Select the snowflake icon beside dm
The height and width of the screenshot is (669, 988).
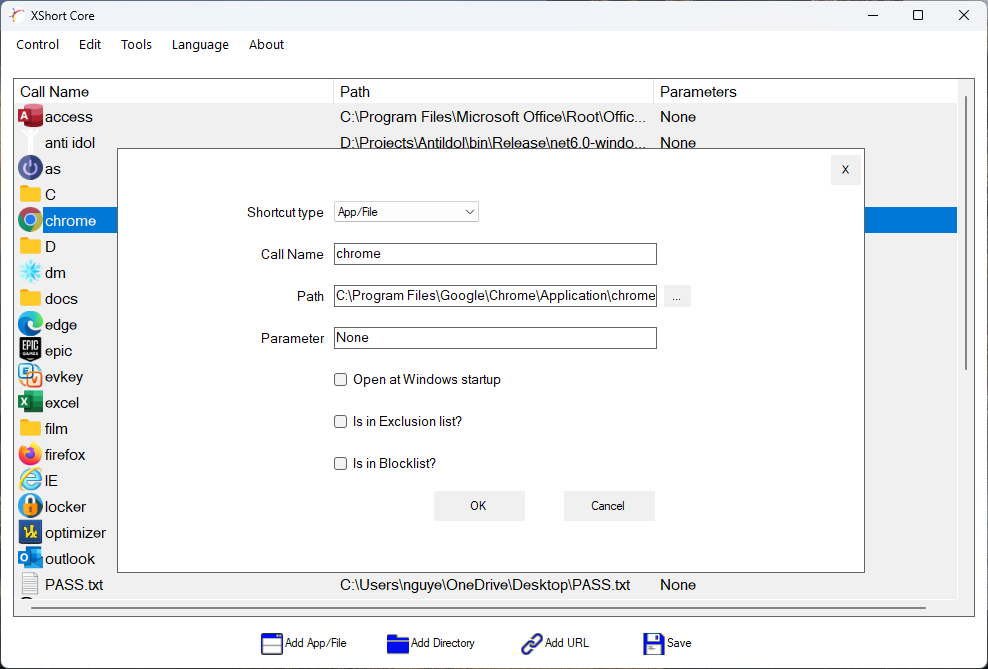click(30, 273)
